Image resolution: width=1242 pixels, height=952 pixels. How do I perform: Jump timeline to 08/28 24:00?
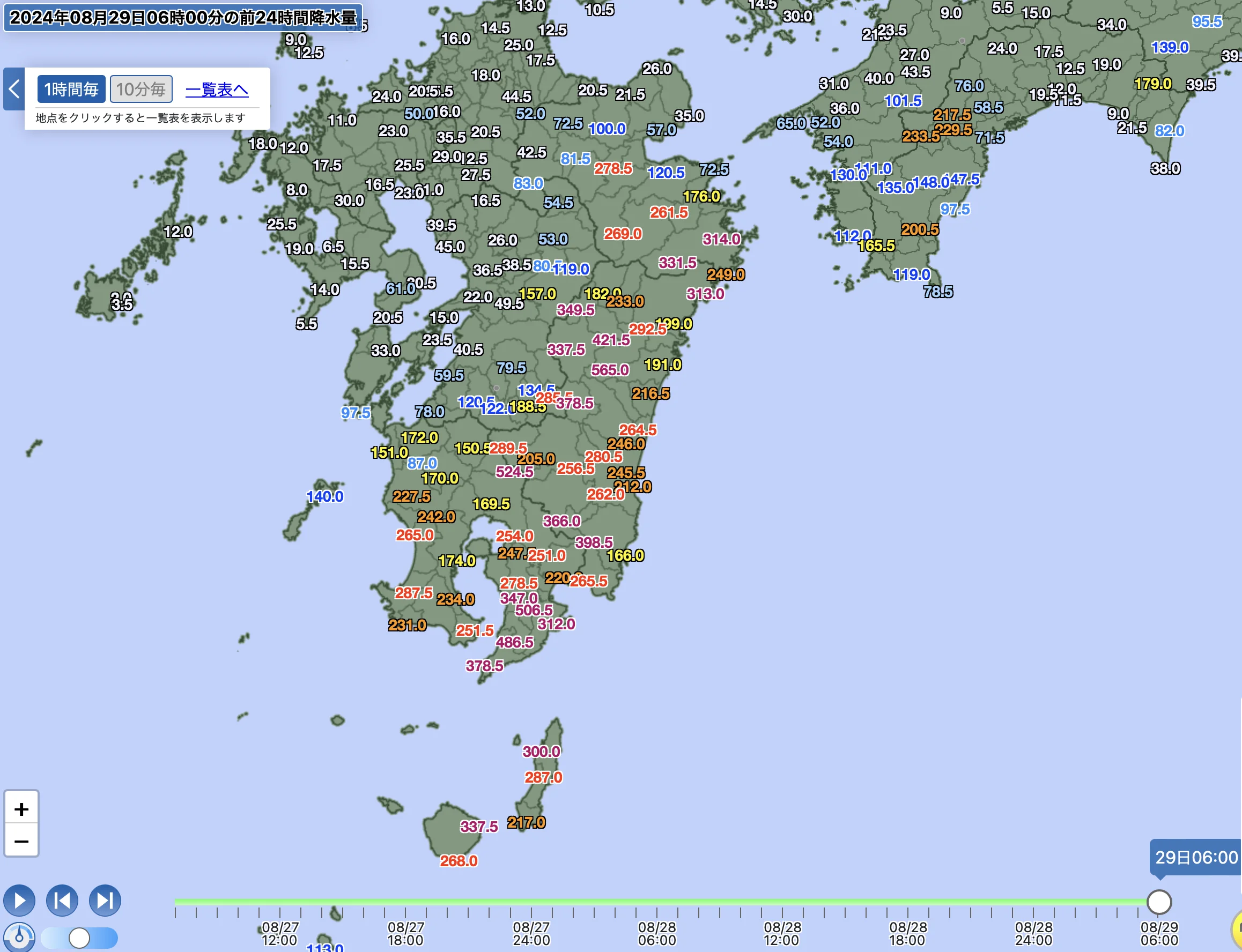click(x=1033, y=933)
